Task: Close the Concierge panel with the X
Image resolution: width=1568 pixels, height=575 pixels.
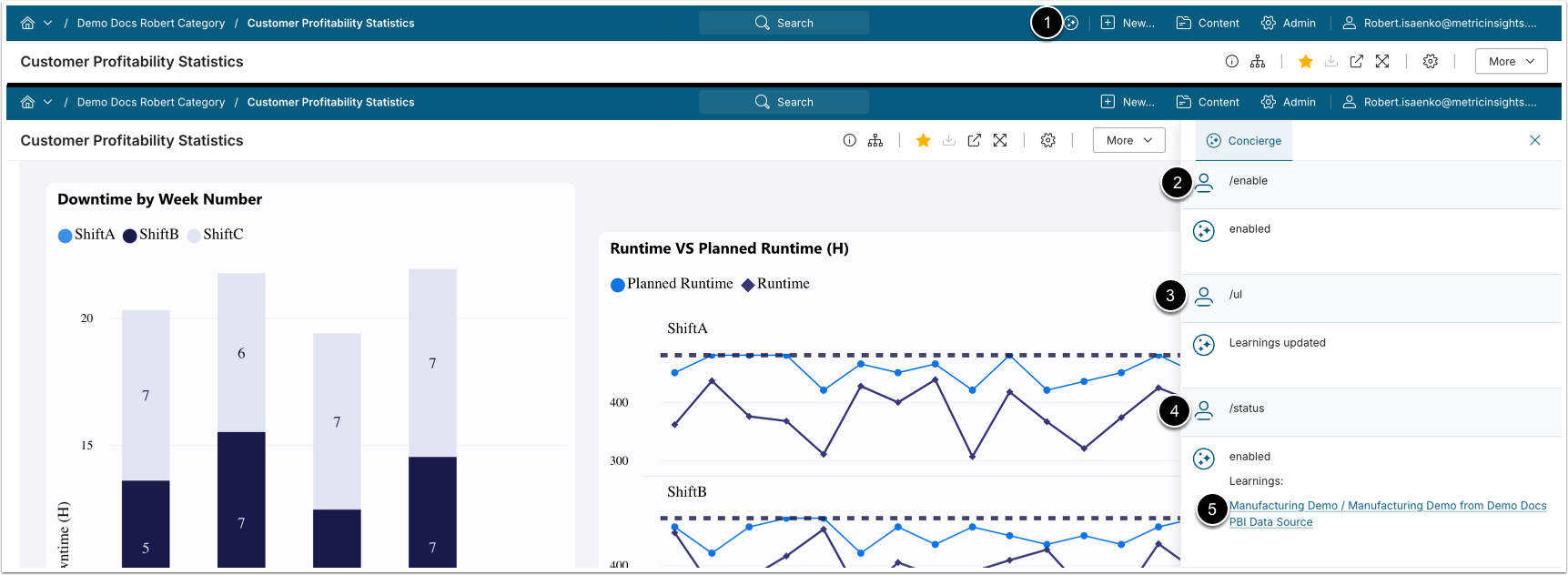Action: click(x=1534, y=140)
